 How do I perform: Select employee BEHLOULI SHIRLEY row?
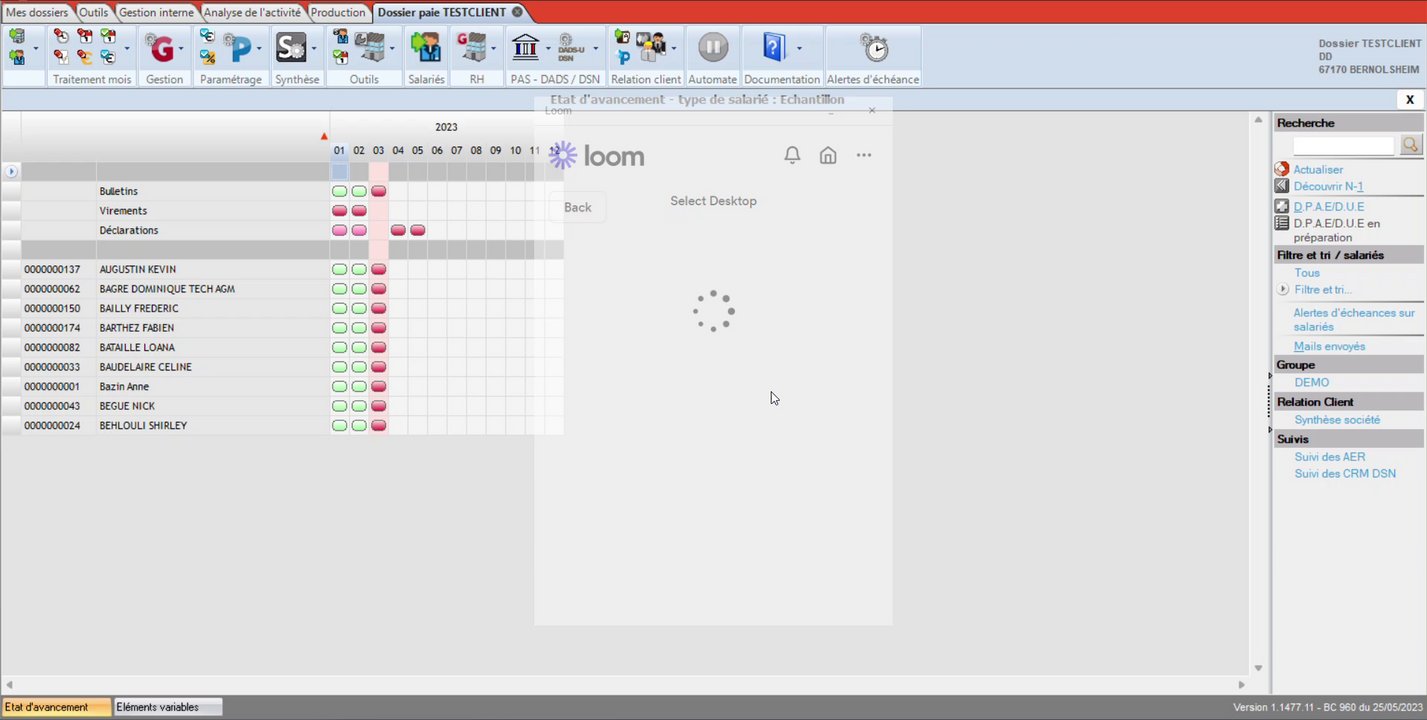282,426
